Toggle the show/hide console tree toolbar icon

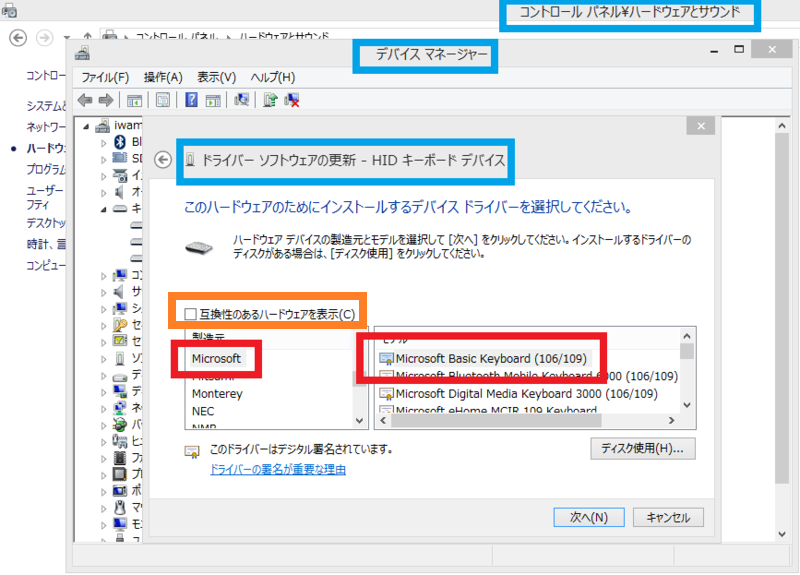pos(134,101)
